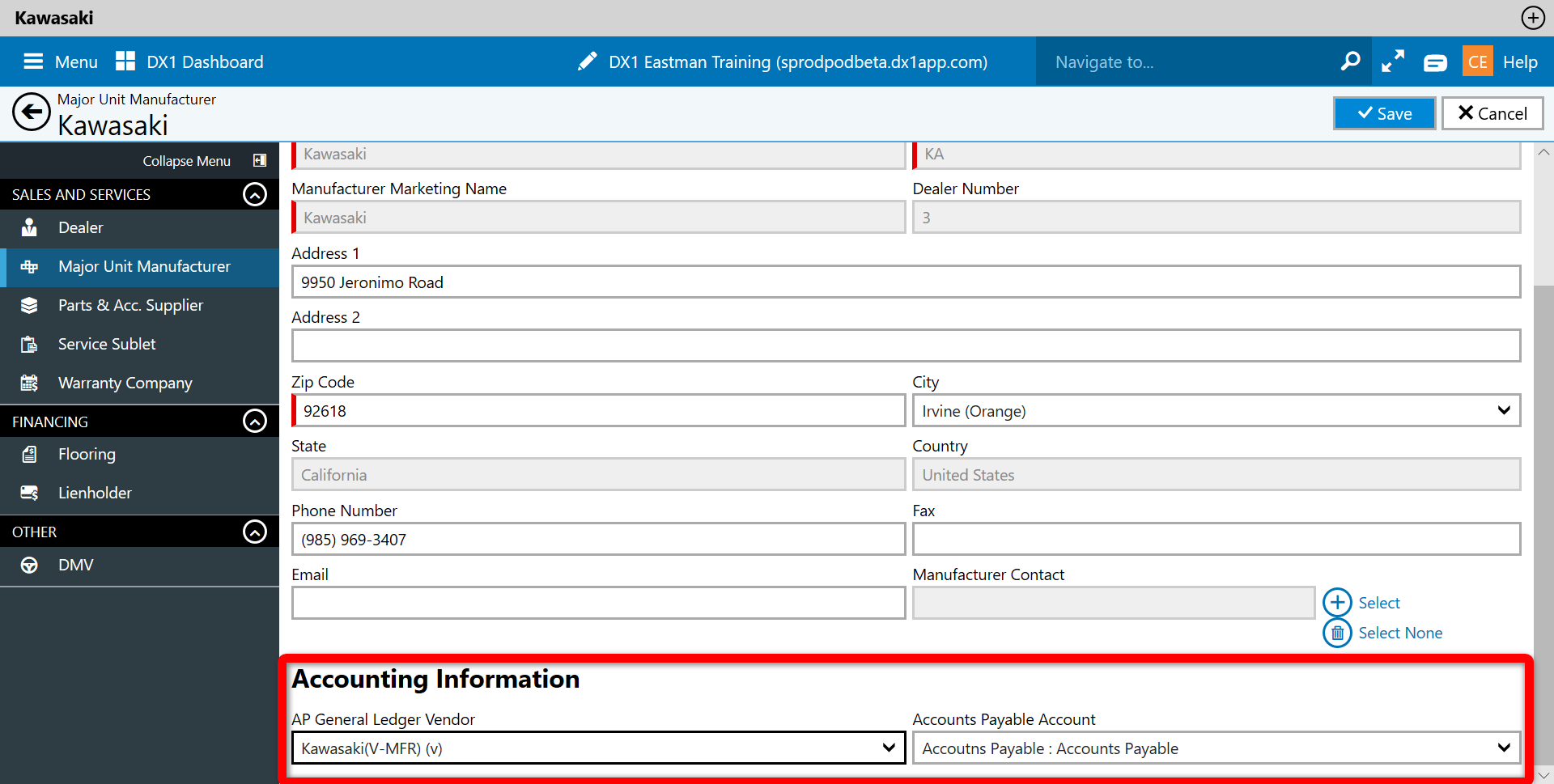Click the Major Unit Manufacturer icon

29,267
